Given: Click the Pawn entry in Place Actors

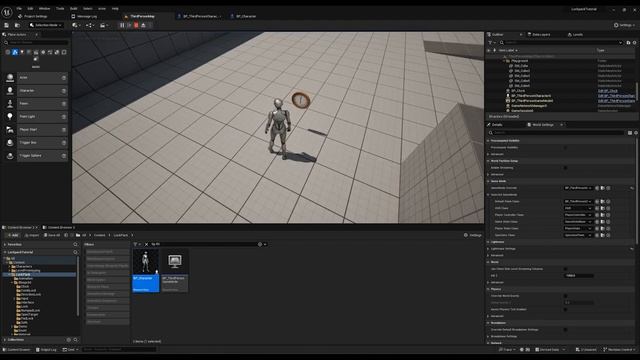Looking at the screenshot, I should click(x=36, y=104).
